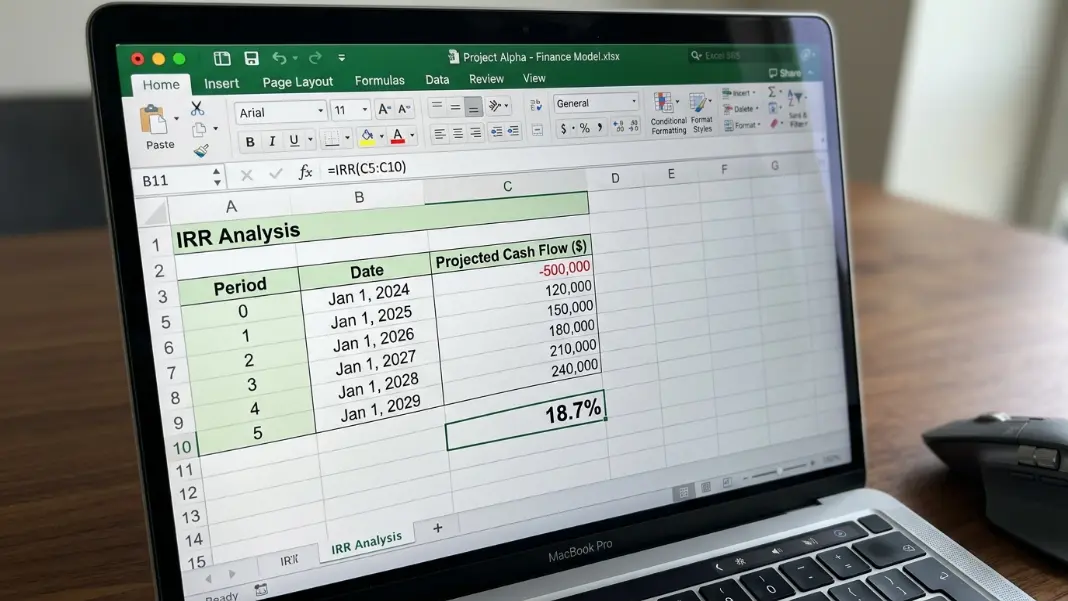Open the fill color dropdown arrow

pyautogui.click(x=381, y=137)
